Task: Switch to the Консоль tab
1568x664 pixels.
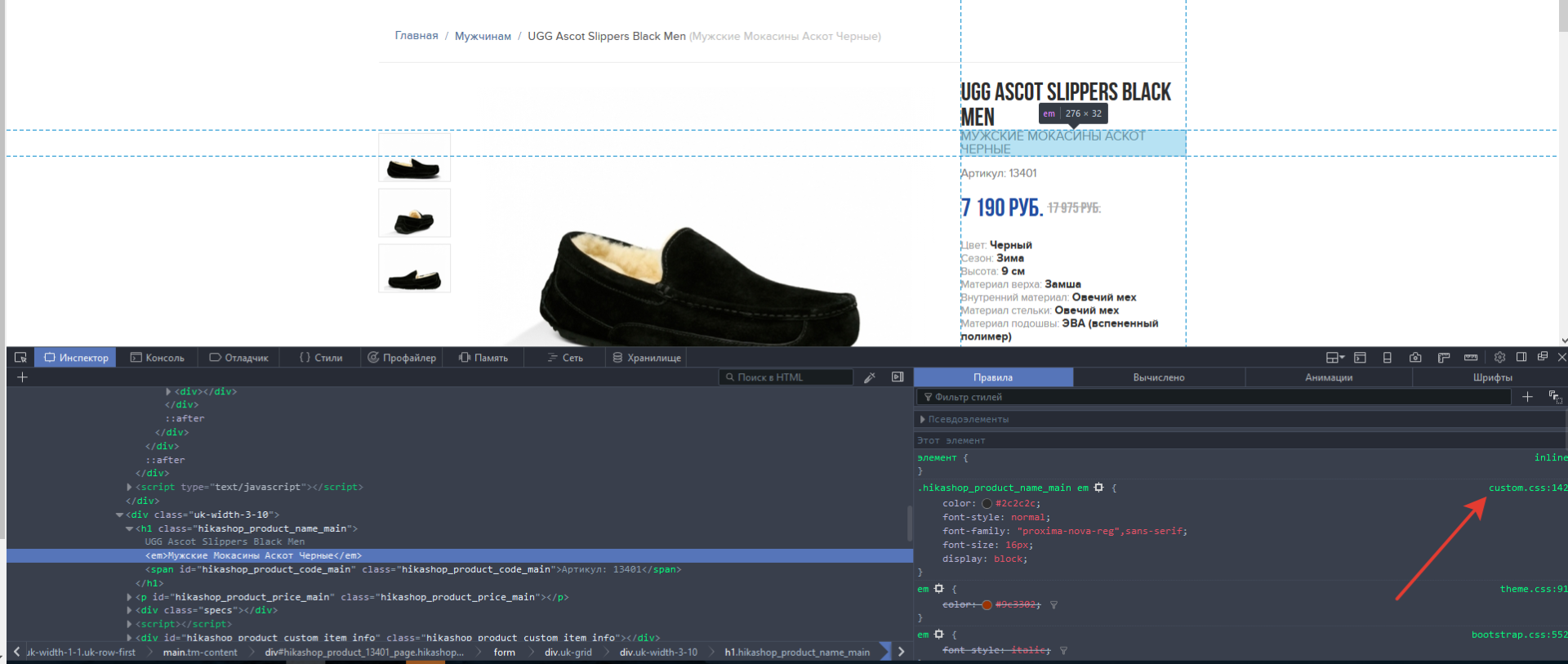Action: coord(158,358)
